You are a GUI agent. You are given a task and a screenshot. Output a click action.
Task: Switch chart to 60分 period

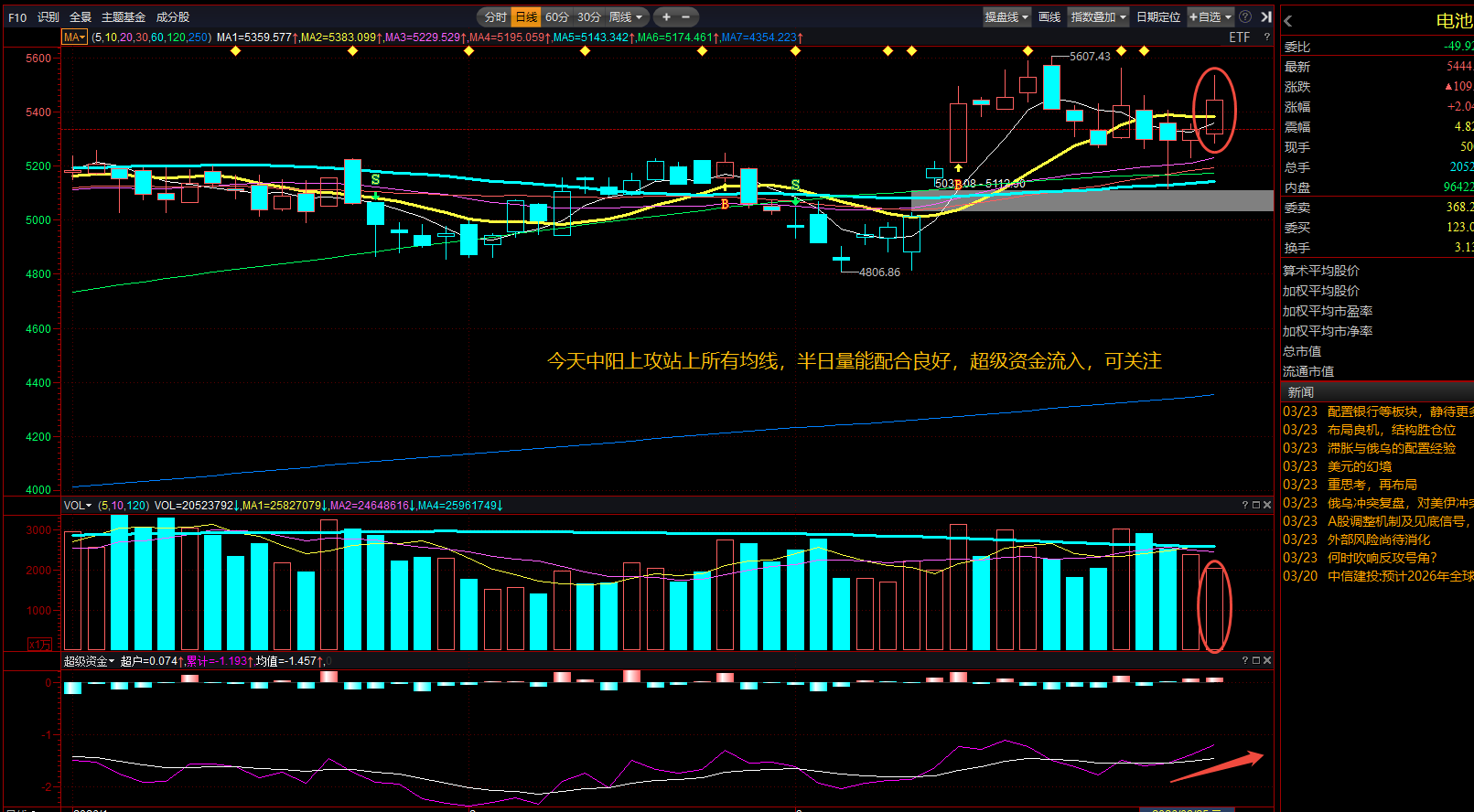point(556,17)
